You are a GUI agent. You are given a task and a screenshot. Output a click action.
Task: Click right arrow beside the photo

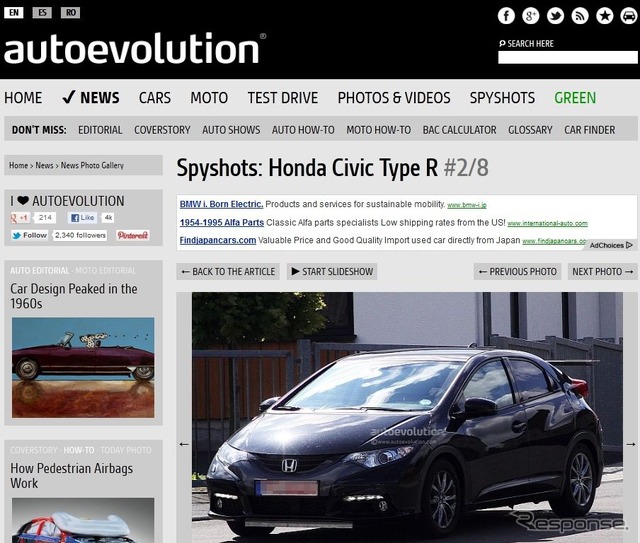(631, 444)
